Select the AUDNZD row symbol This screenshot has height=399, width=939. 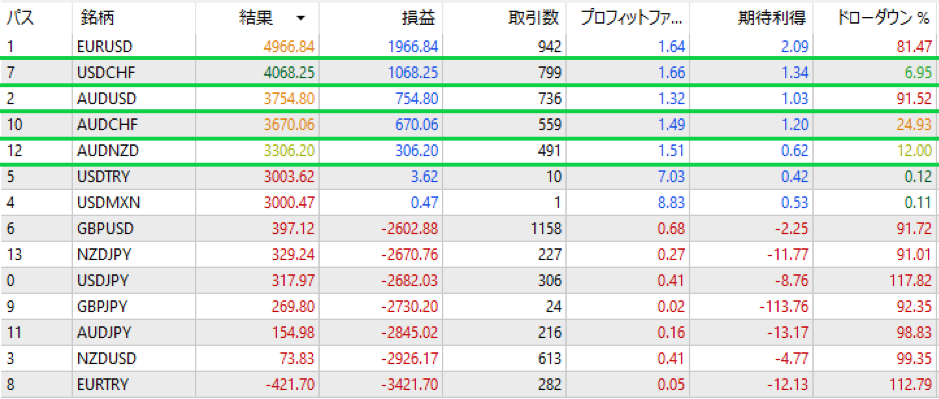coord(107,151)
